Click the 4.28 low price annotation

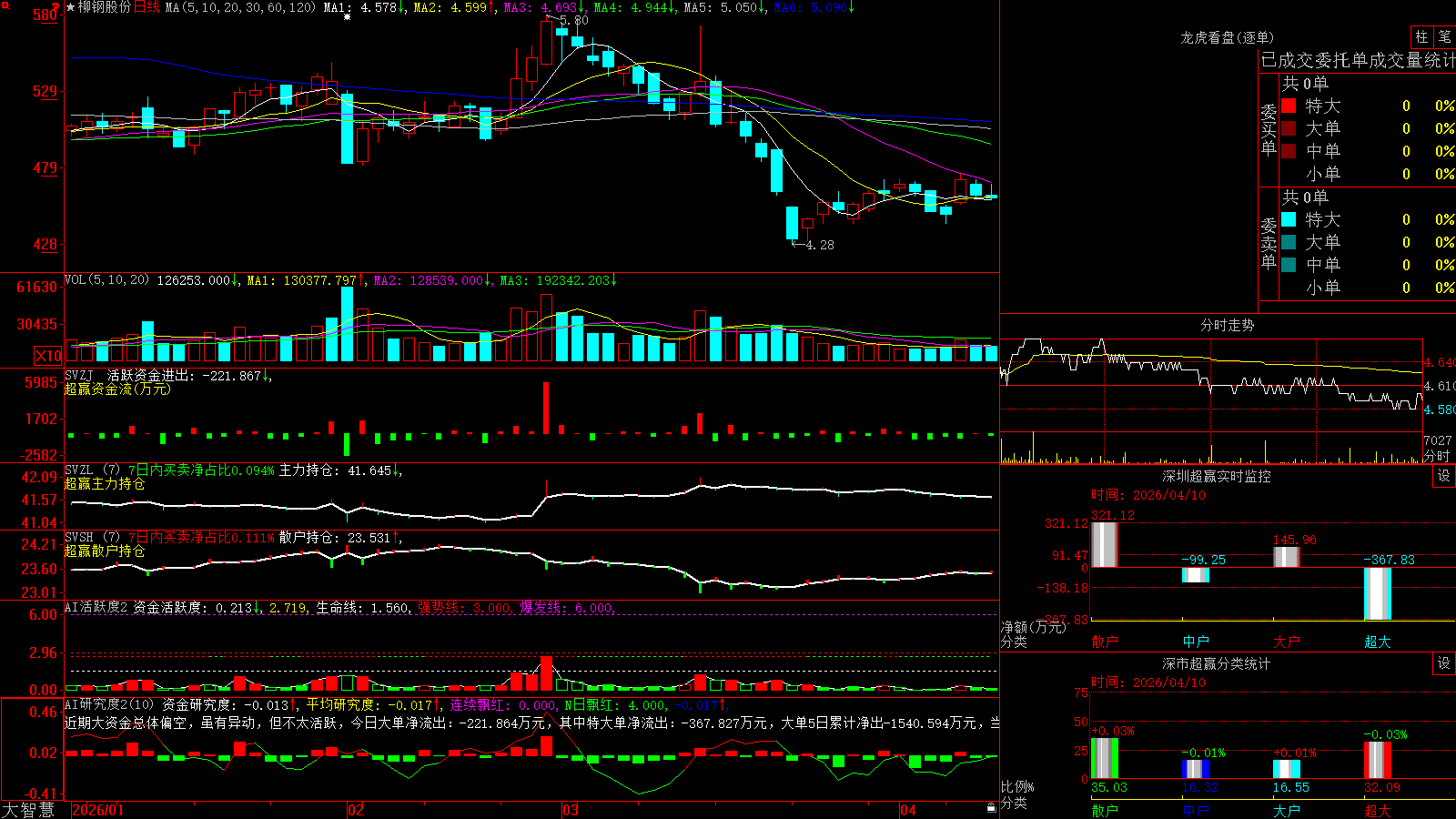819,245
